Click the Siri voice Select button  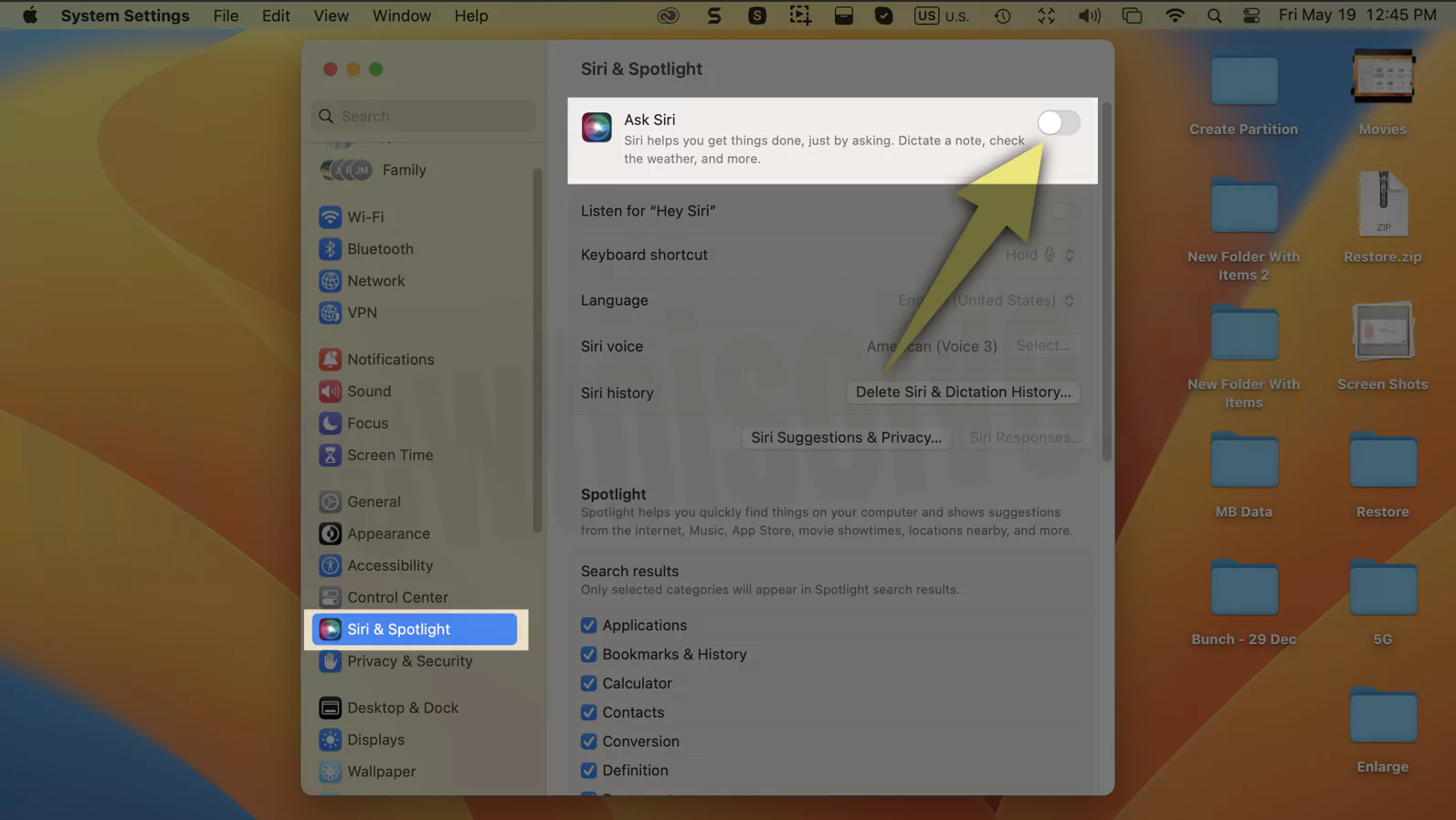pos(1043,345)
